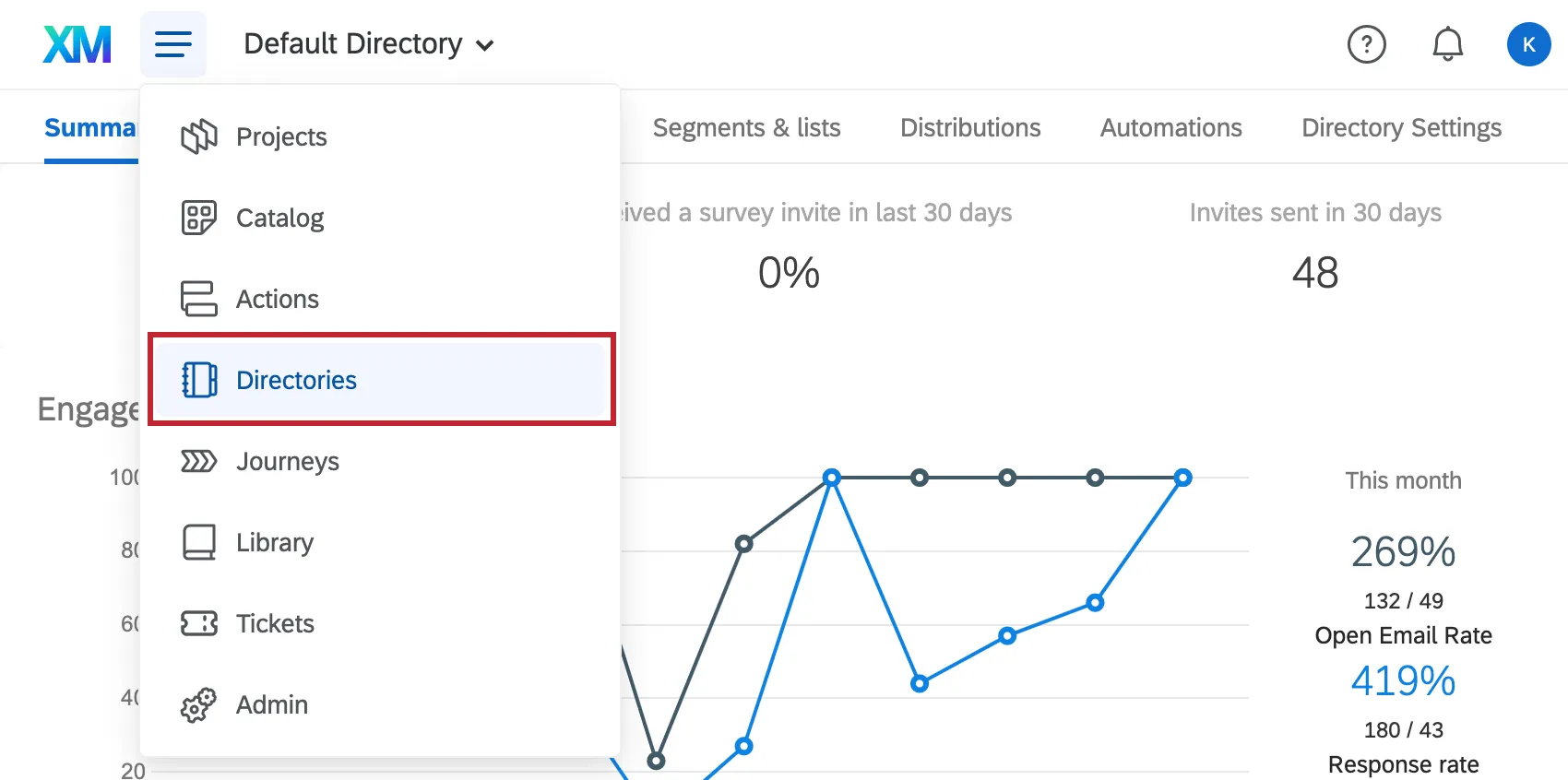Click the Actions menu option
The height and width of the screenshot is (780, 1568).
(x=277, y=299)
